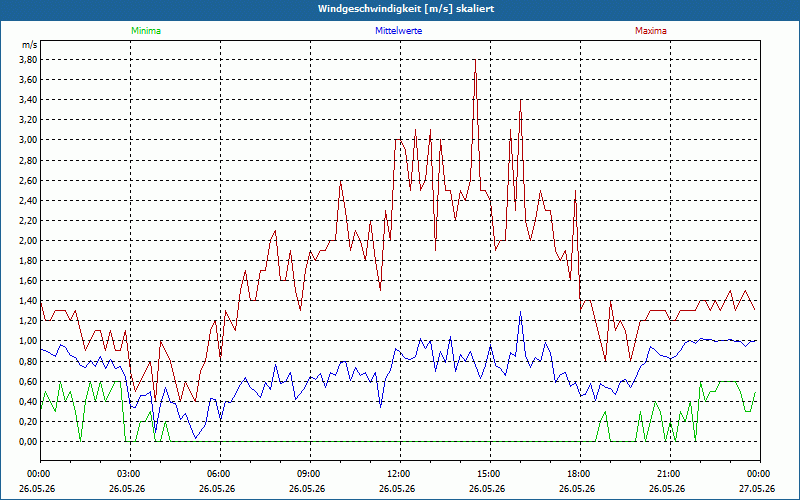The width and height of the screenshot is (800, 500).
Task: Click the 0,40 y-axis value
Action: [x=28, y=402]
